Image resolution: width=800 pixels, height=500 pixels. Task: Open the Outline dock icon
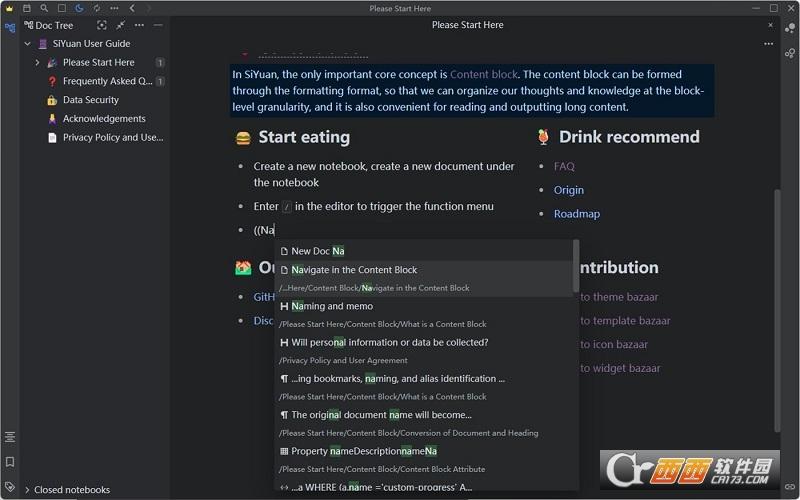(x=10, y=437)
